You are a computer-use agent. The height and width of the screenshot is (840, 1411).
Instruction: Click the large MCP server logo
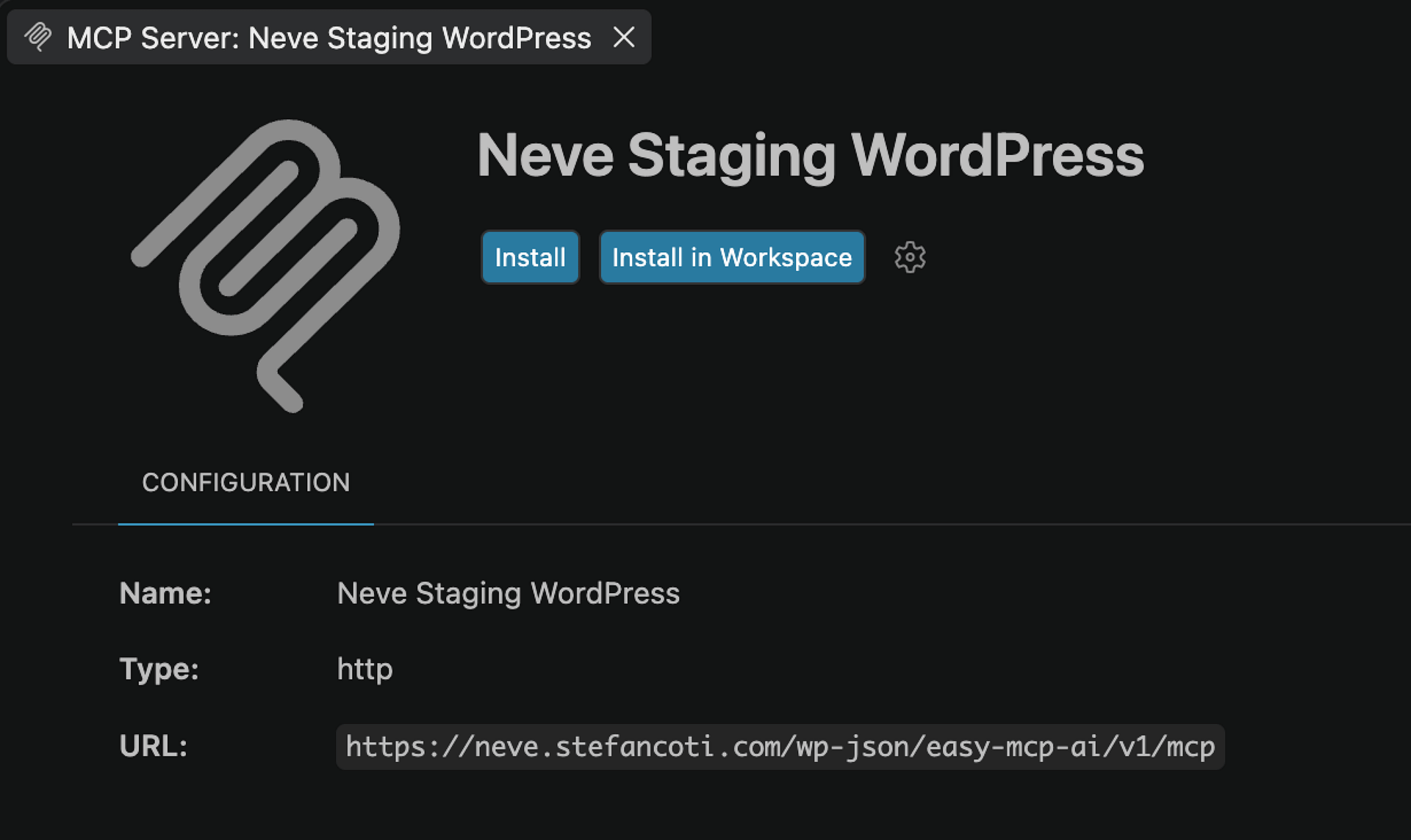(265, 266)
